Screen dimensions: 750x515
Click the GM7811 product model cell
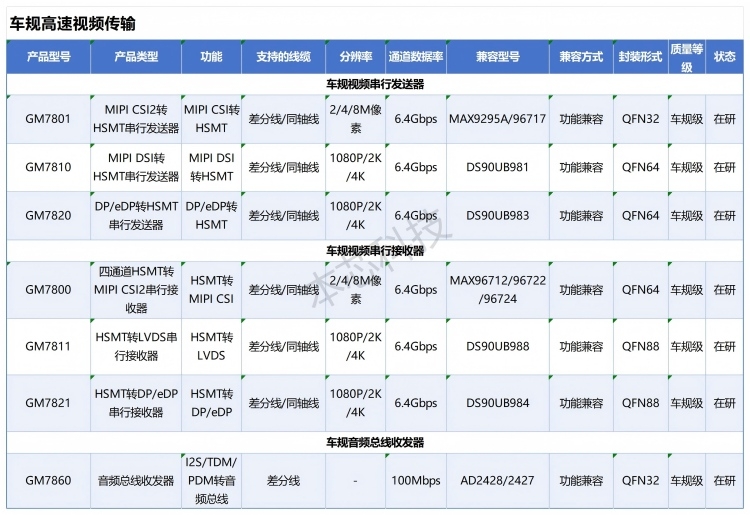48,347
